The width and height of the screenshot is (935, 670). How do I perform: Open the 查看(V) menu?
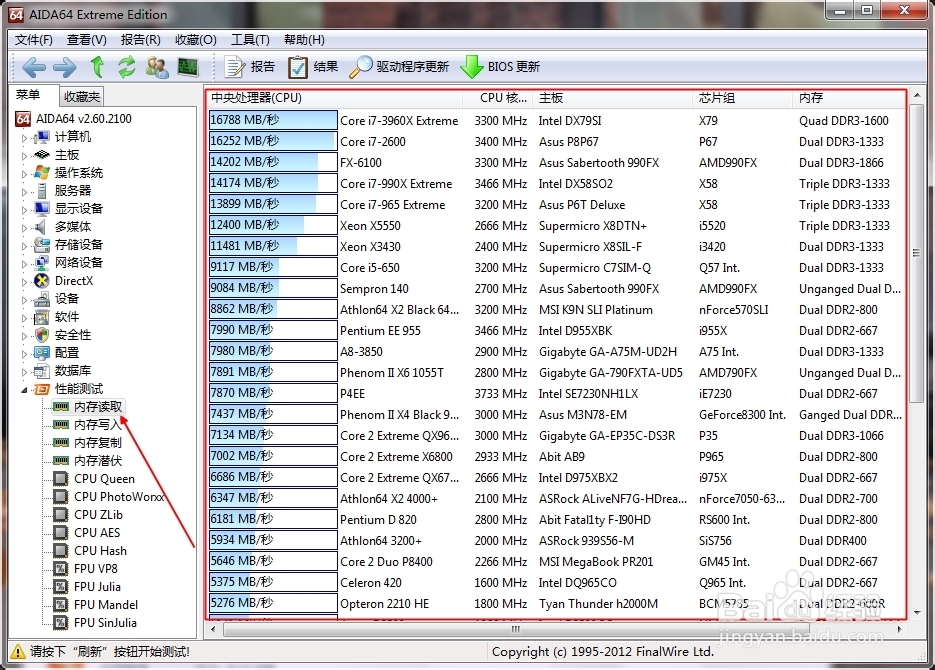coord(86,40)
